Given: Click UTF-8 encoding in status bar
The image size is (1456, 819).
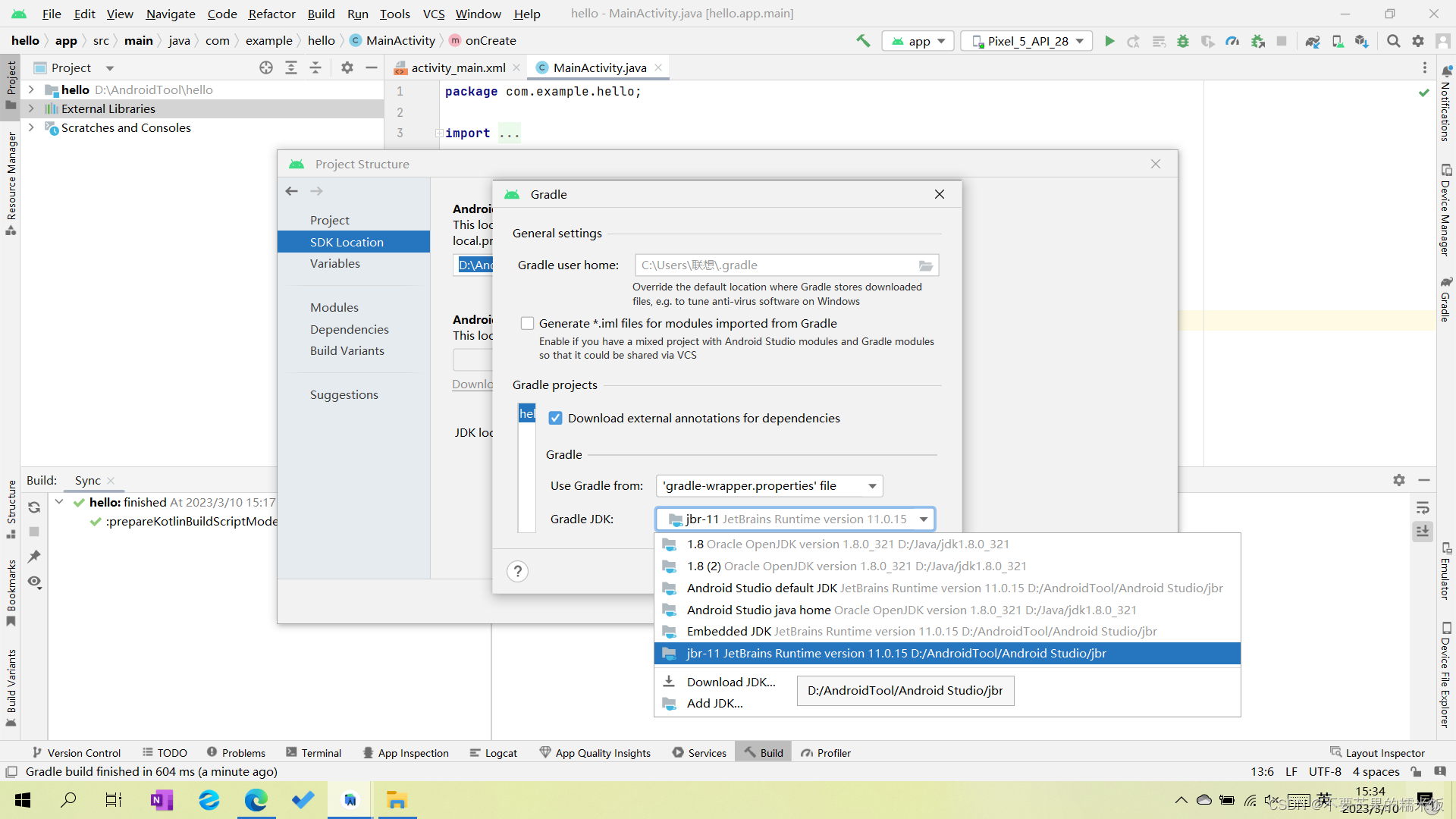Looking at the screenshot, I should 1325,772.
